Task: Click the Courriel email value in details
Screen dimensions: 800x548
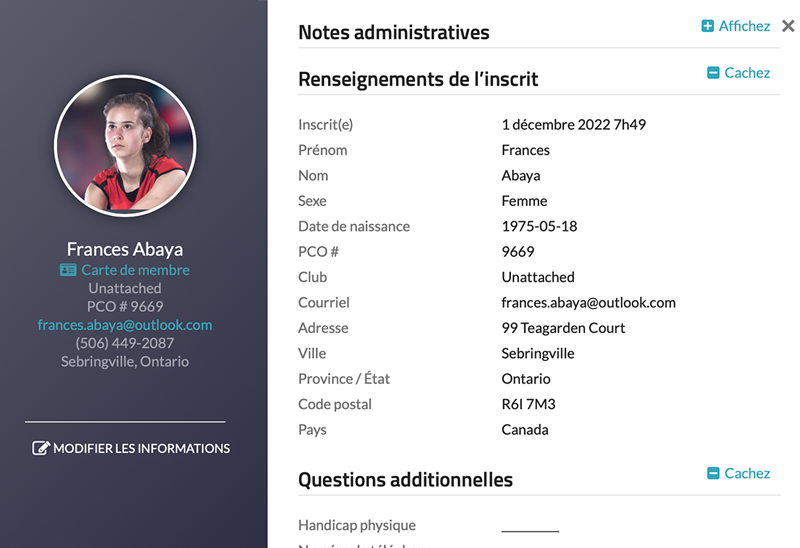Action: (x=588, y=302)
